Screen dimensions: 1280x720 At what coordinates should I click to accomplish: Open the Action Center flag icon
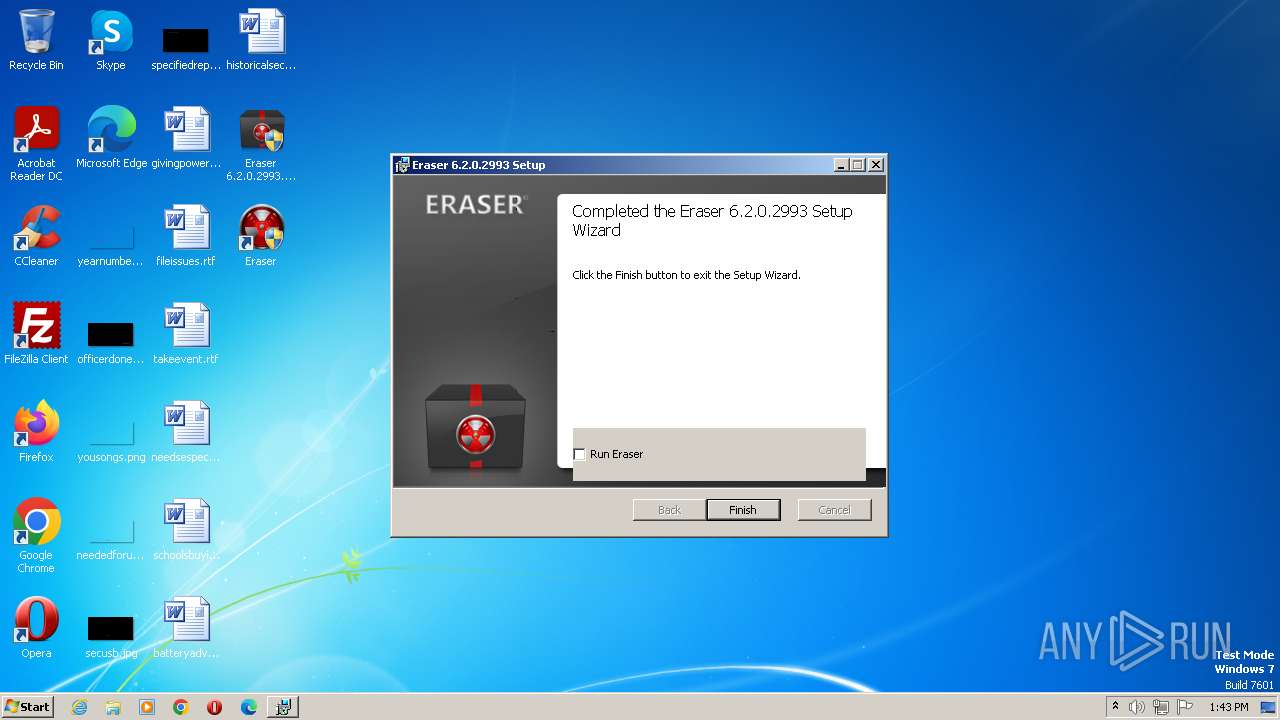[1185, 707]
